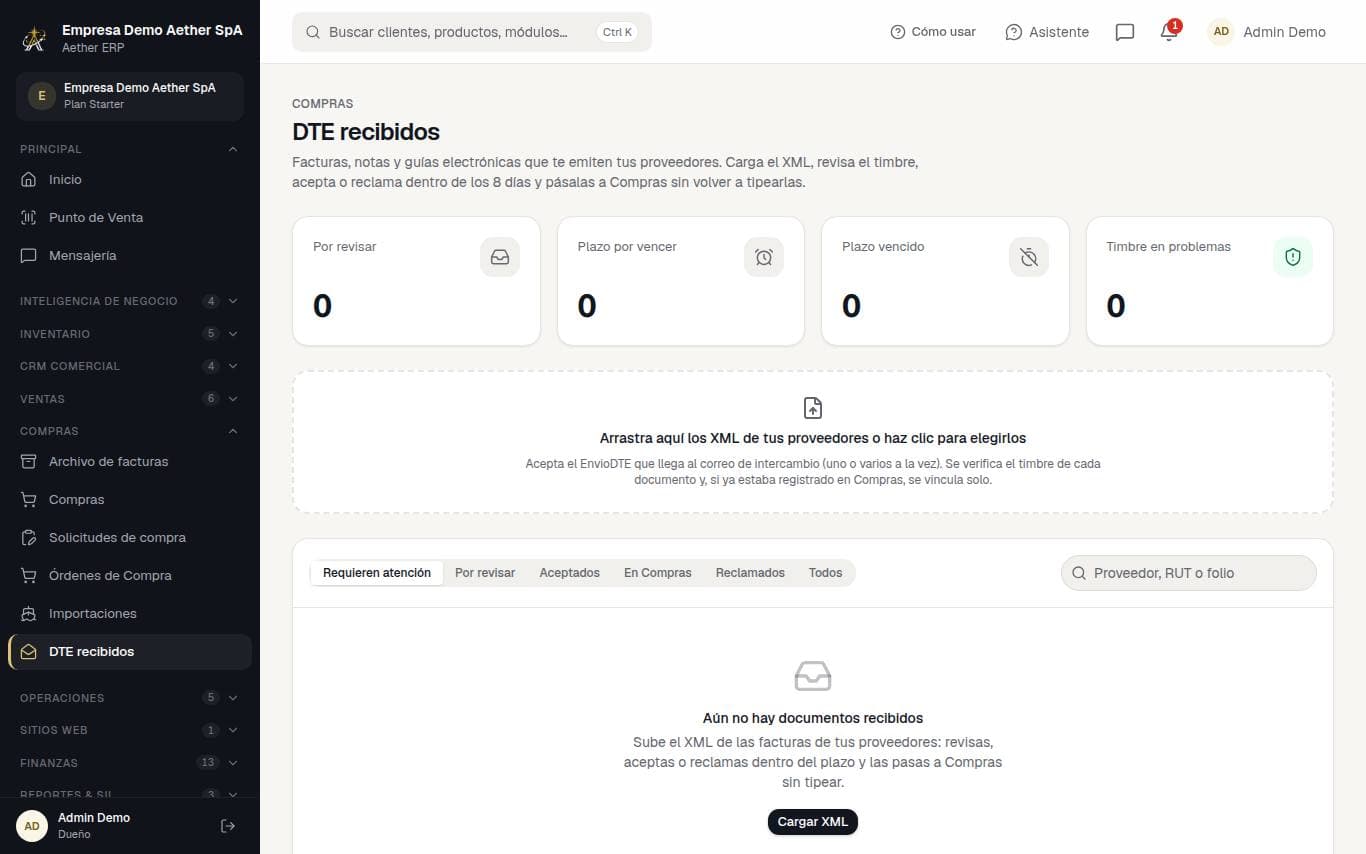The height and width of the screenshot is (854, 1366).
Task: Click the upload file icon in drop zone
Action: click(x=813, y=408)
